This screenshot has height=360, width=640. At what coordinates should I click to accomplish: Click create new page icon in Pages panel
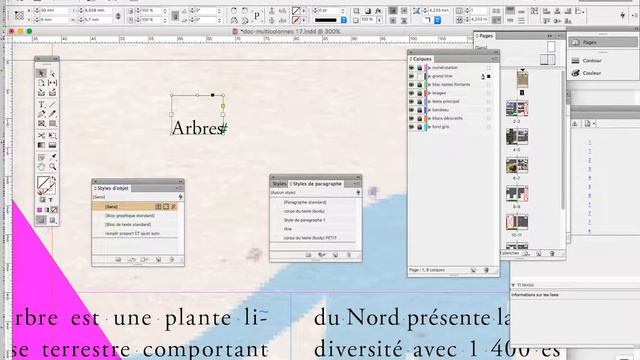539,253
